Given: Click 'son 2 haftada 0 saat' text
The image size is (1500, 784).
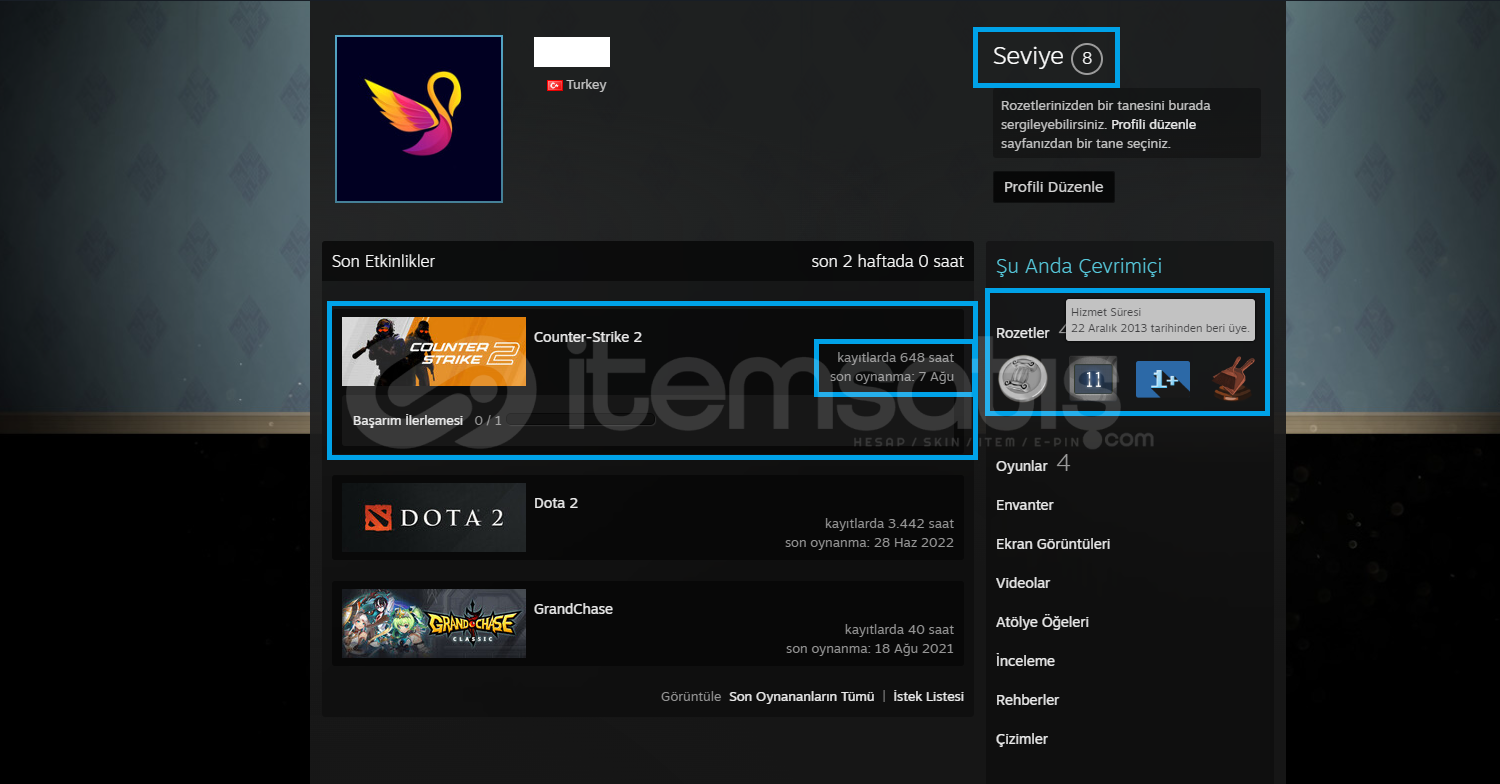Looking at the screenshot, I should point(888,261).
